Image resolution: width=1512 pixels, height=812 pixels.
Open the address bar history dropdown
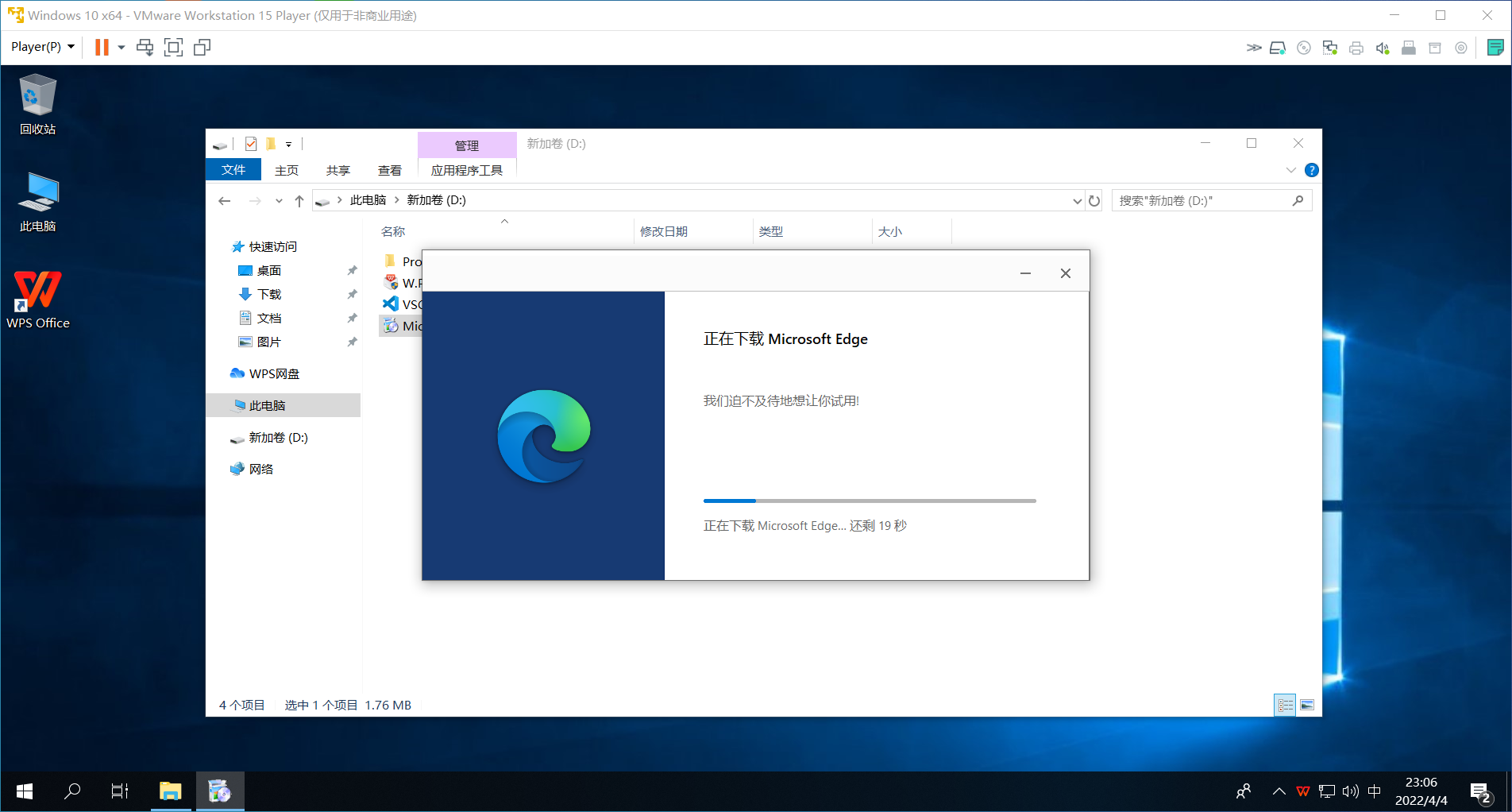pos(1077,200)
